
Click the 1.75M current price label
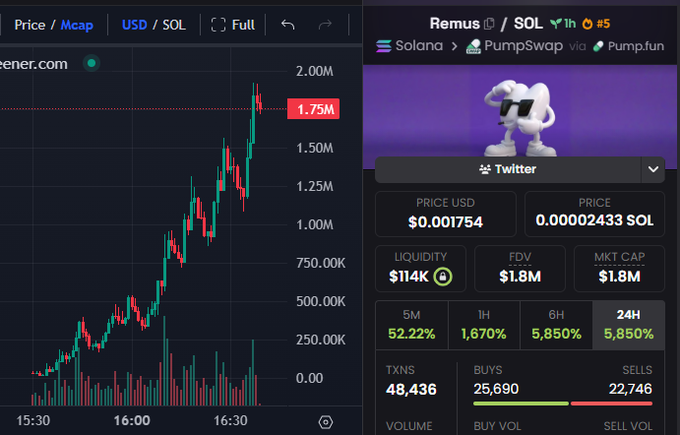[314, 109]
